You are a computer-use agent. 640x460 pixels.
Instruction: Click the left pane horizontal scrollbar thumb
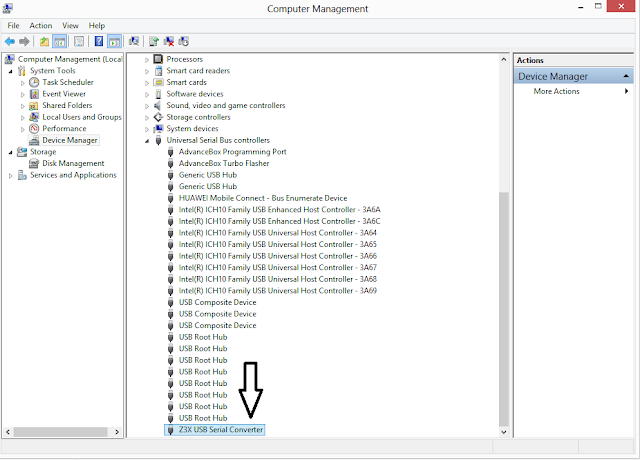tap(60, 432)
